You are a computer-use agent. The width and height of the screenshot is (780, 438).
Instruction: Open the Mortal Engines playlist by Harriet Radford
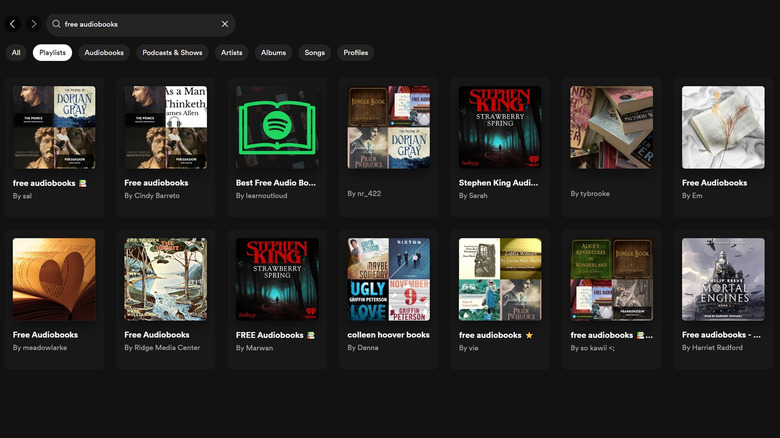(x=722, y=279)
